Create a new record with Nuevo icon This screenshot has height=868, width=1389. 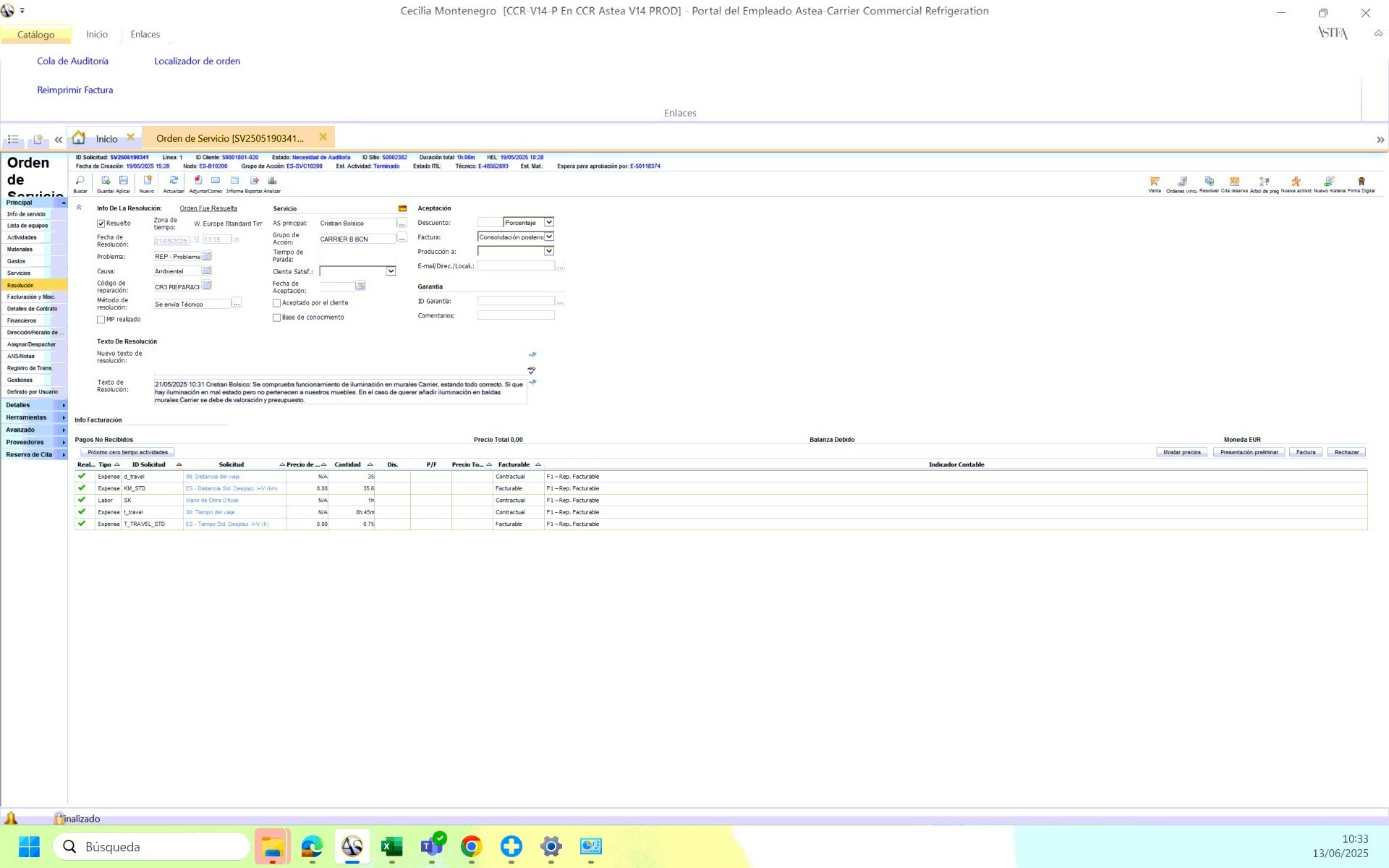coord(148,181)
